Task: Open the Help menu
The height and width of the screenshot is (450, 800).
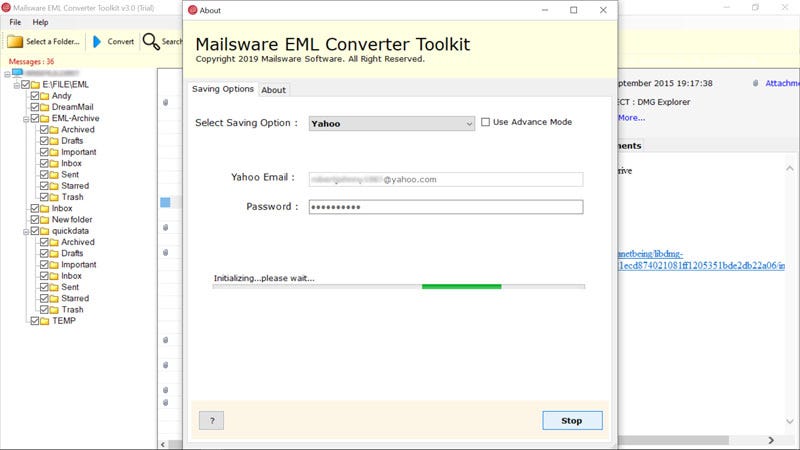Action: click(40, 22)
